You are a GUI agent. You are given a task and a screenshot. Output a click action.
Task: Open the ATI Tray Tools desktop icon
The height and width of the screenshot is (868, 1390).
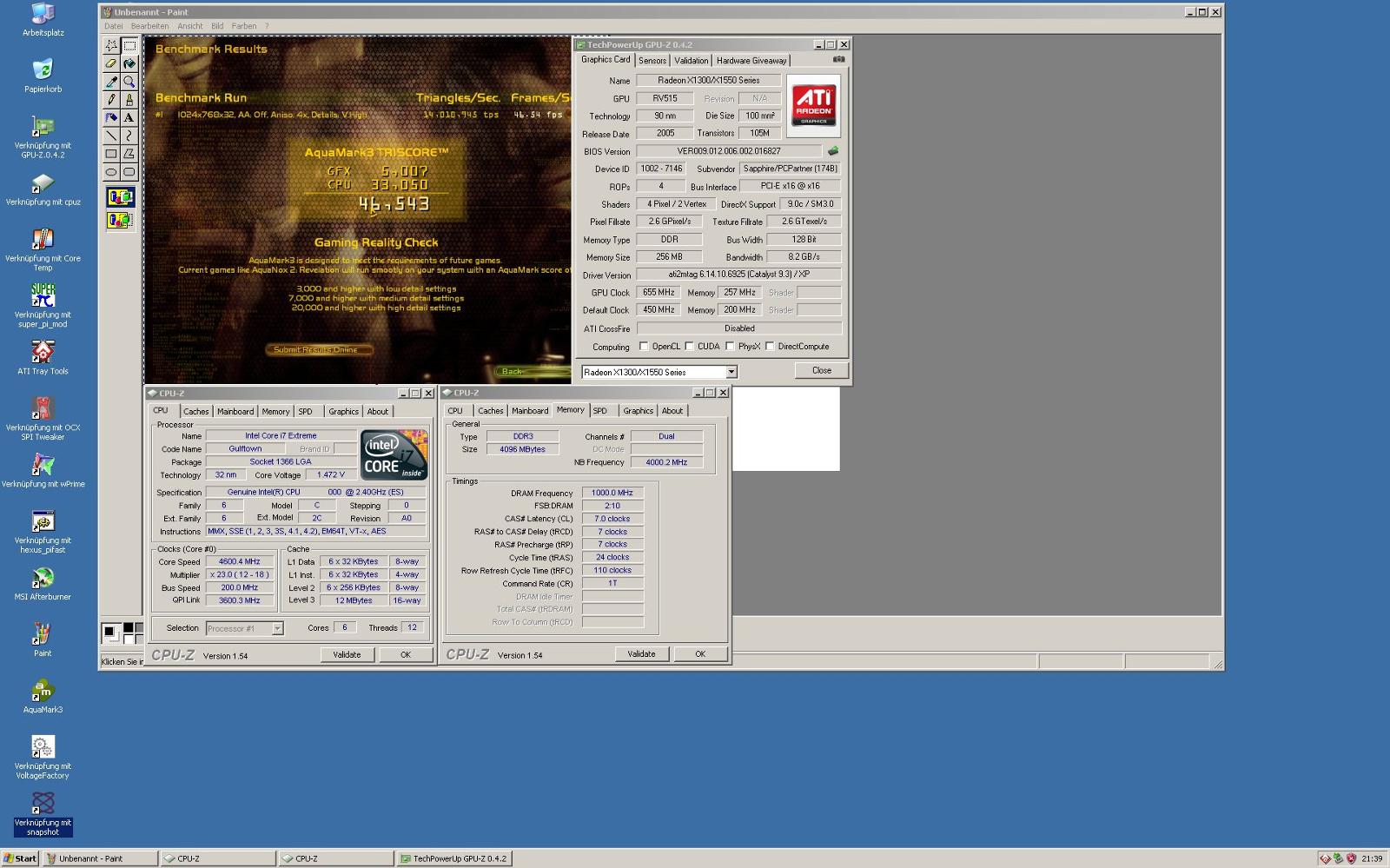(x=43, y=358)
